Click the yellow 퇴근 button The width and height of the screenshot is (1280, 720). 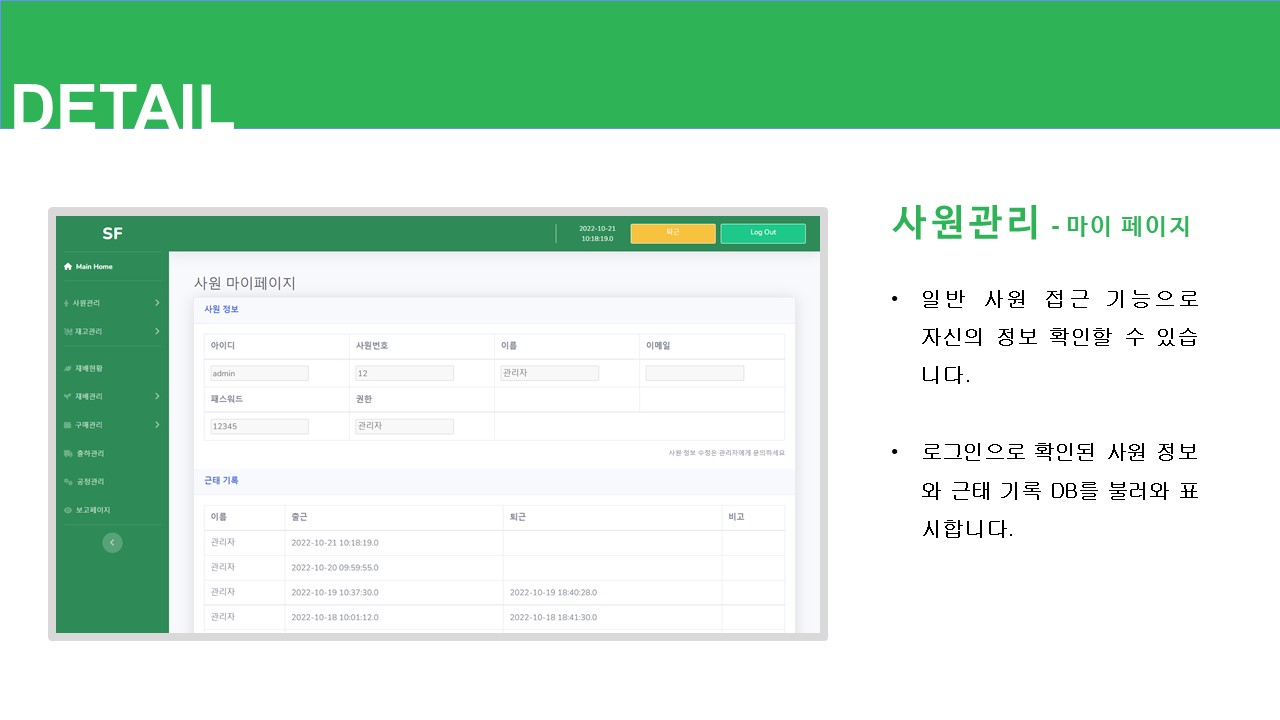[673, 233]
